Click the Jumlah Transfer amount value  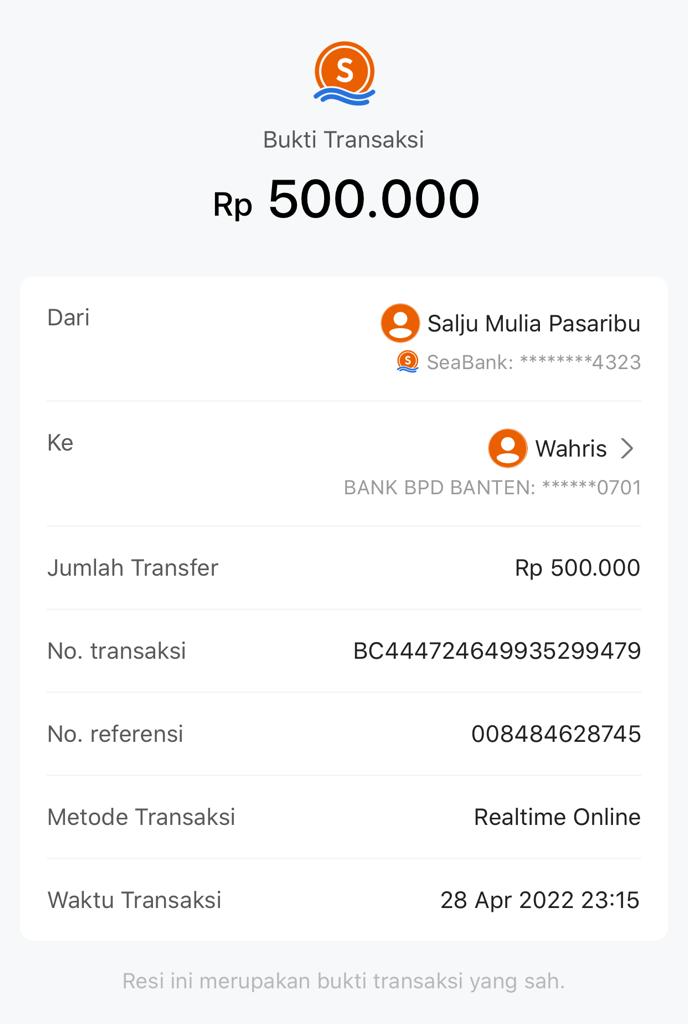[577, 568]
